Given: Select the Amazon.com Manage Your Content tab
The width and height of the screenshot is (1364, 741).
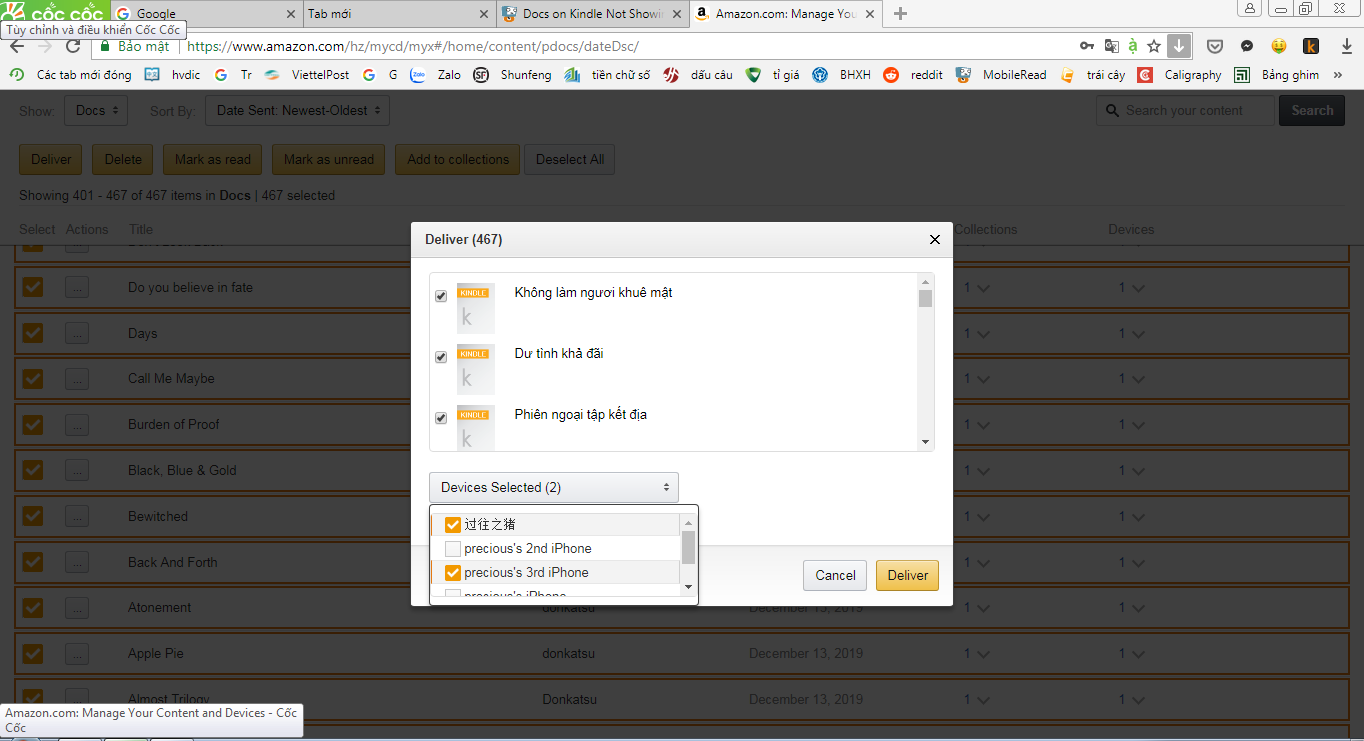Looking at the screenshot, I should [x=786, y=14].
